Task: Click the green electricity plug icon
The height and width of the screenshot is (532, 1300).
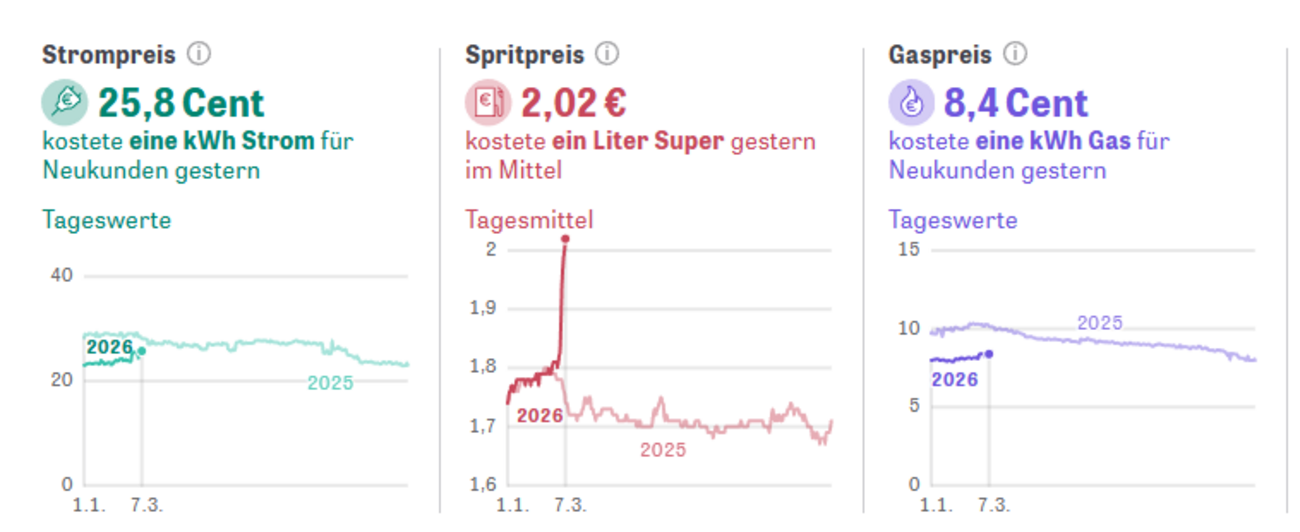Action: 65,103
